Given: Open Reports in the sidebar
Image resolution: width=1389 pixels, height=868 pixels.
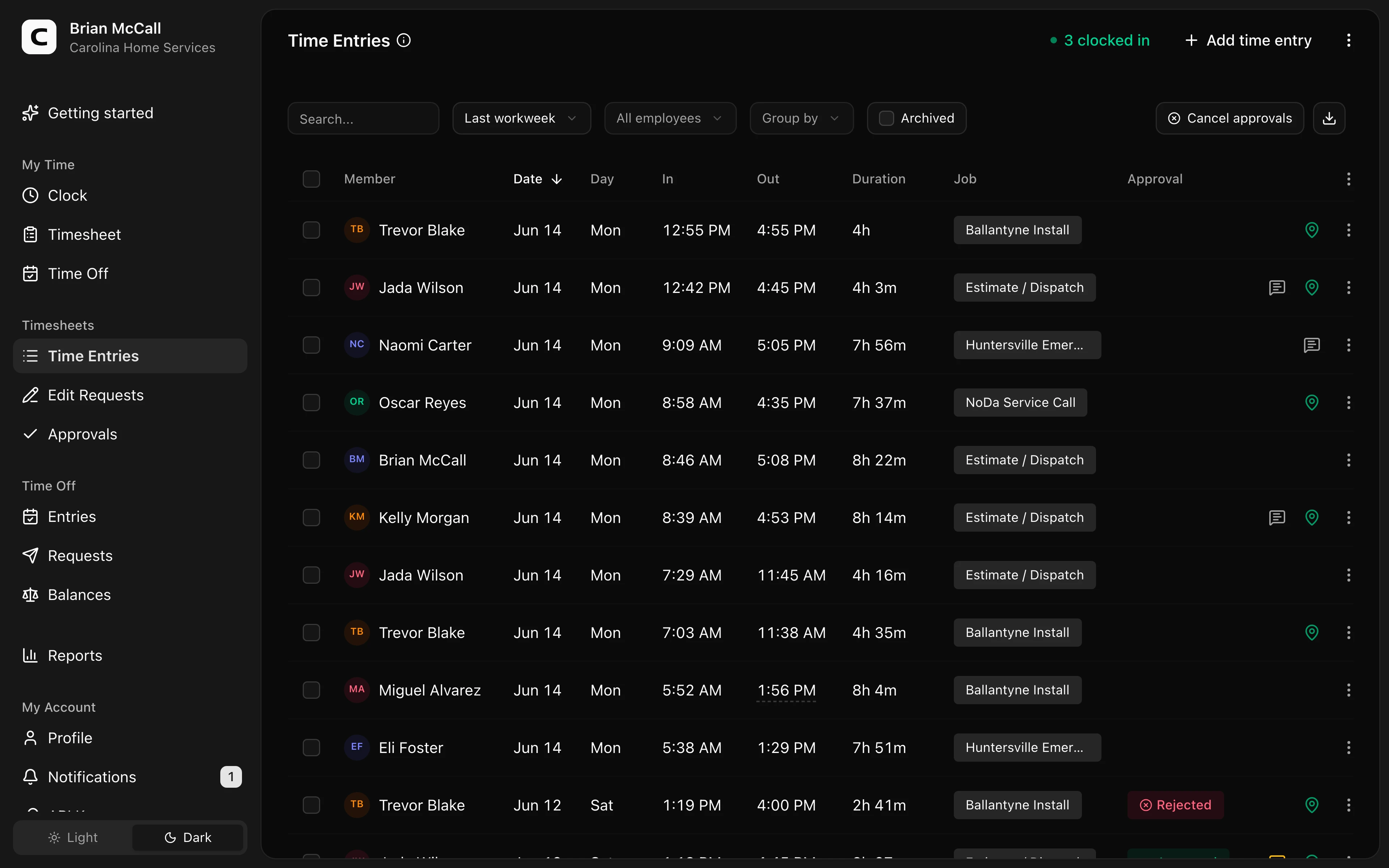Looking at the screenshot, I should pos(130,656).
